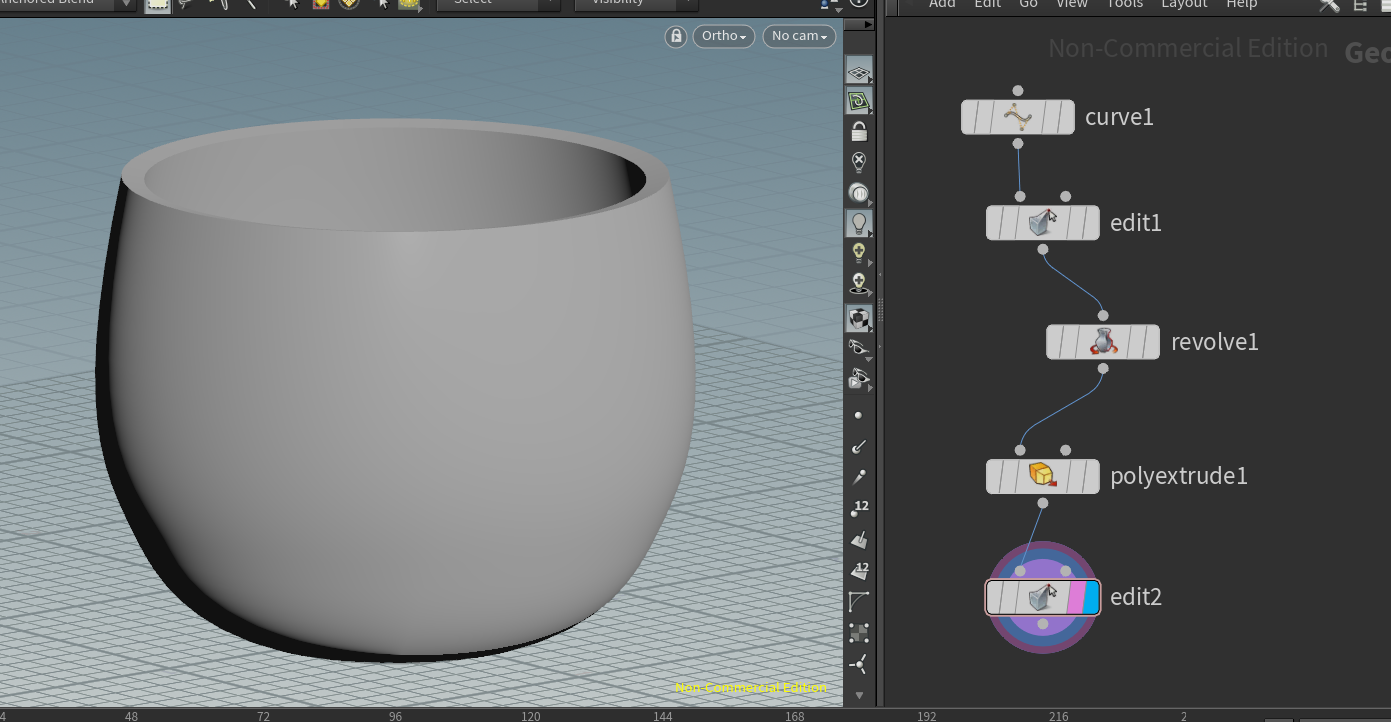Screen dimensions: 1391x722
Task: Toggle the viewport camera lock icon
Action: [x=676, y=36]
